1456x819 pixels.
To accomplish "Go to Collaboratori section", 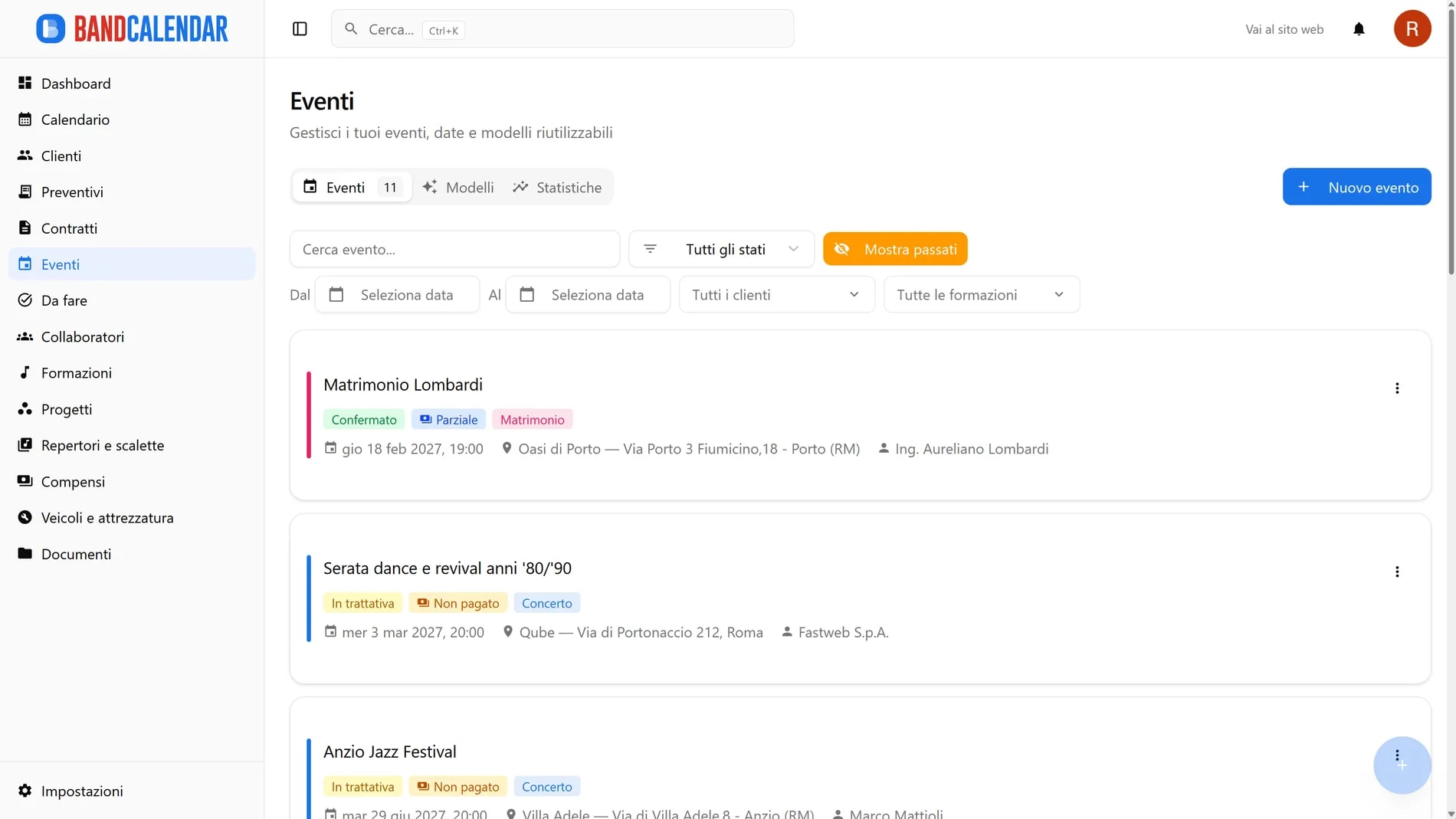I will [132, 336].
